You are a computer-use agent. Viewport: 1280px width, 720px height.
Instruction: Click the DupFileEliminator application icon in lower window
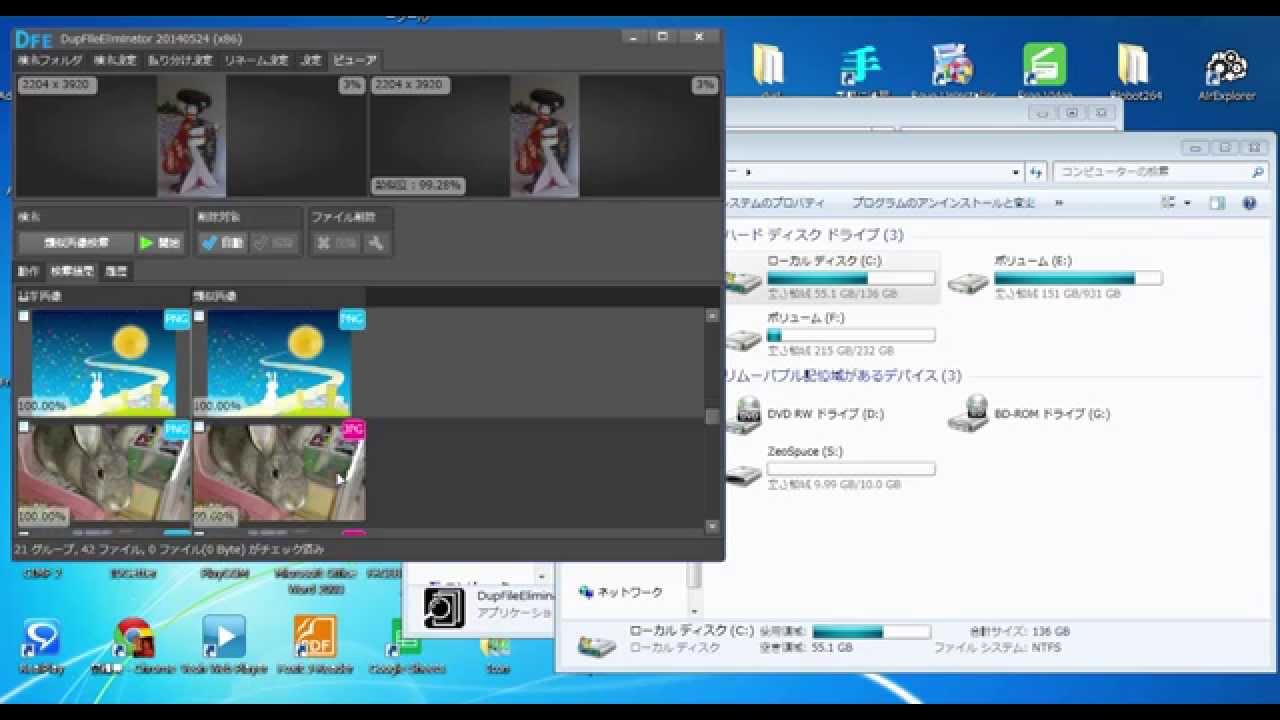click(444, 607)
